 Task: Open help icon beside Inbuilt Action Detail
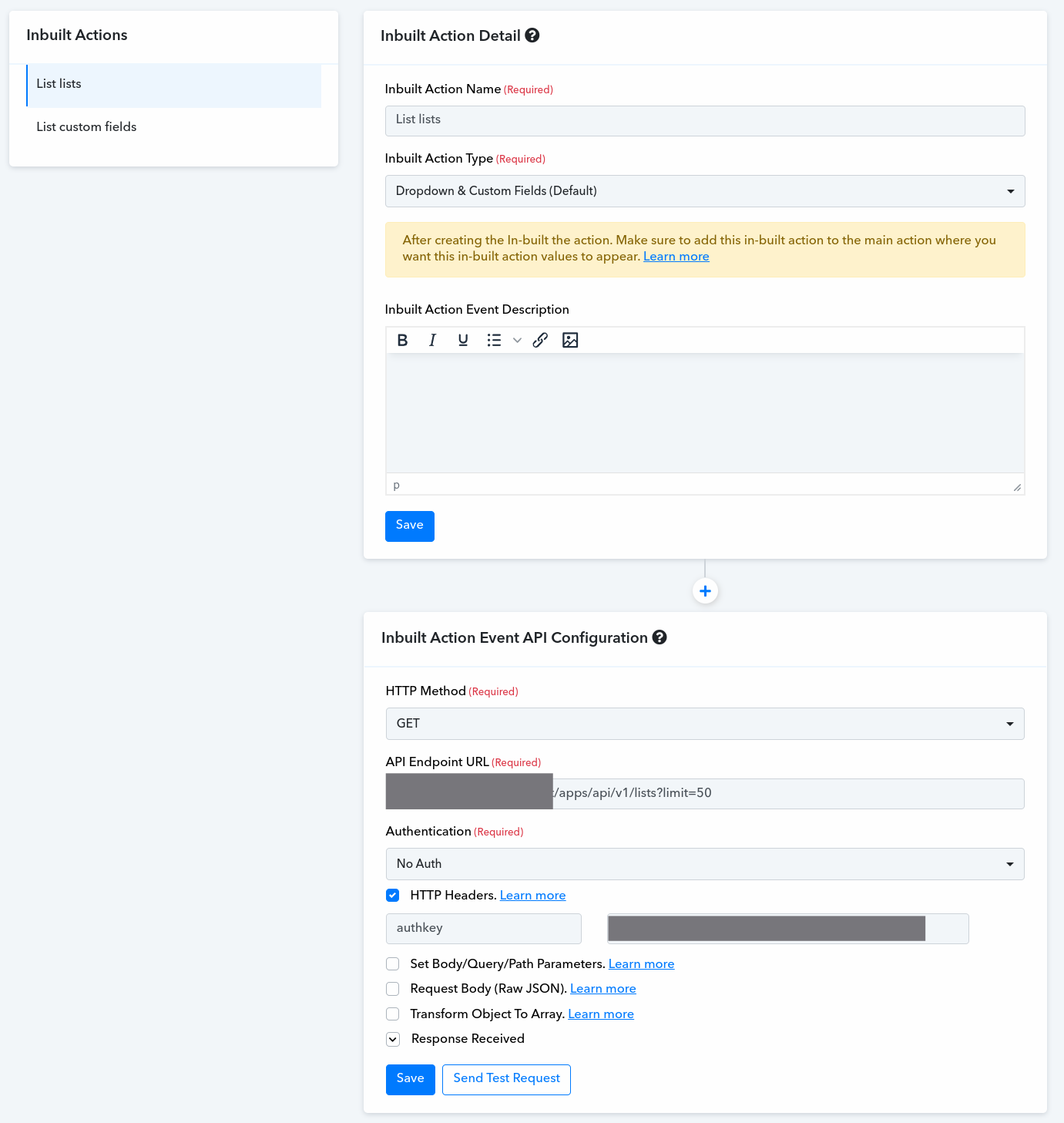[x=532, y=35]
